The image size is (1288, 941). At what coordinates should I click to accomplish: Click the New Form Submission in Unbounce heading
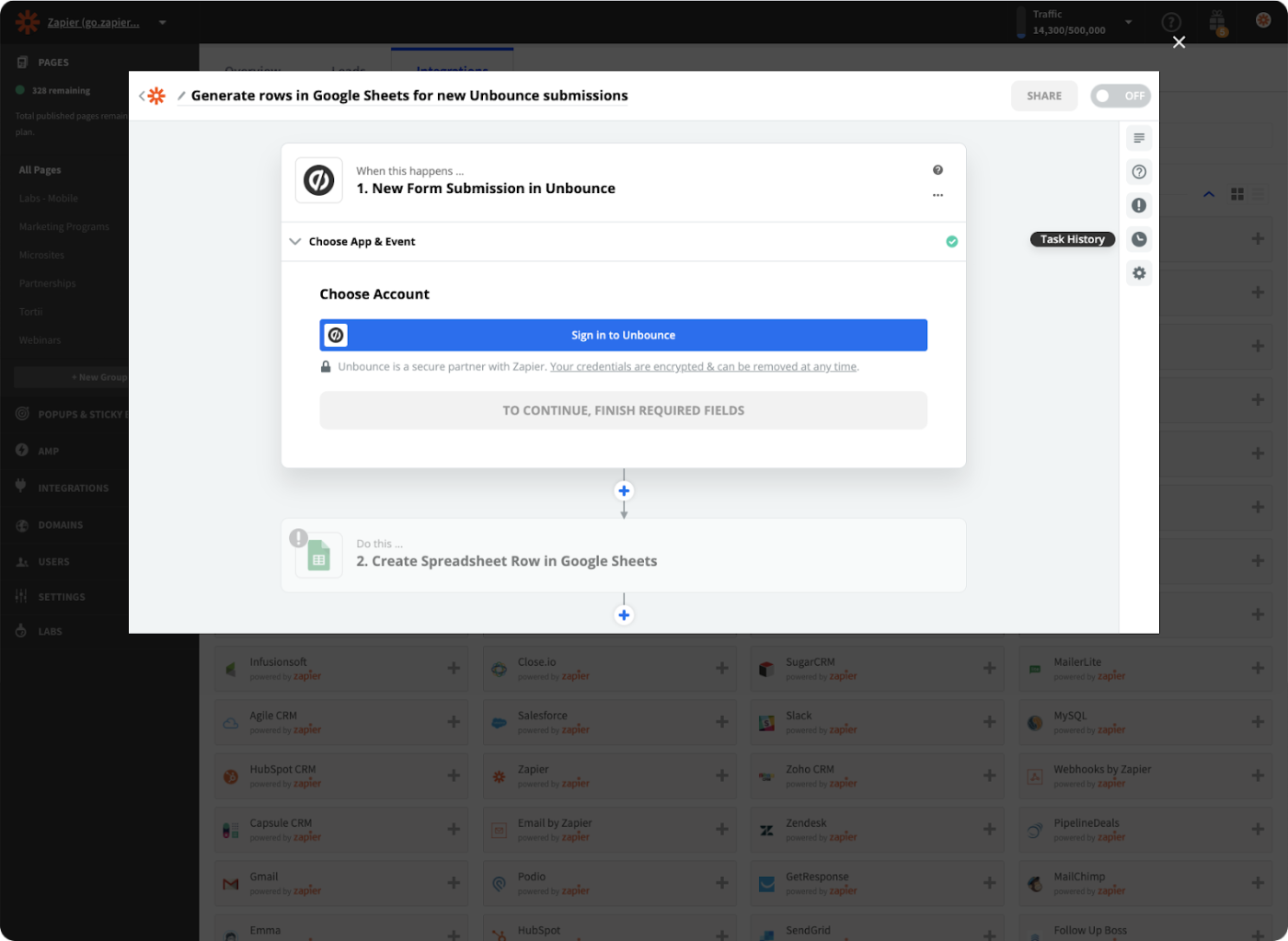pyautogui.click(x=486, y=189)
